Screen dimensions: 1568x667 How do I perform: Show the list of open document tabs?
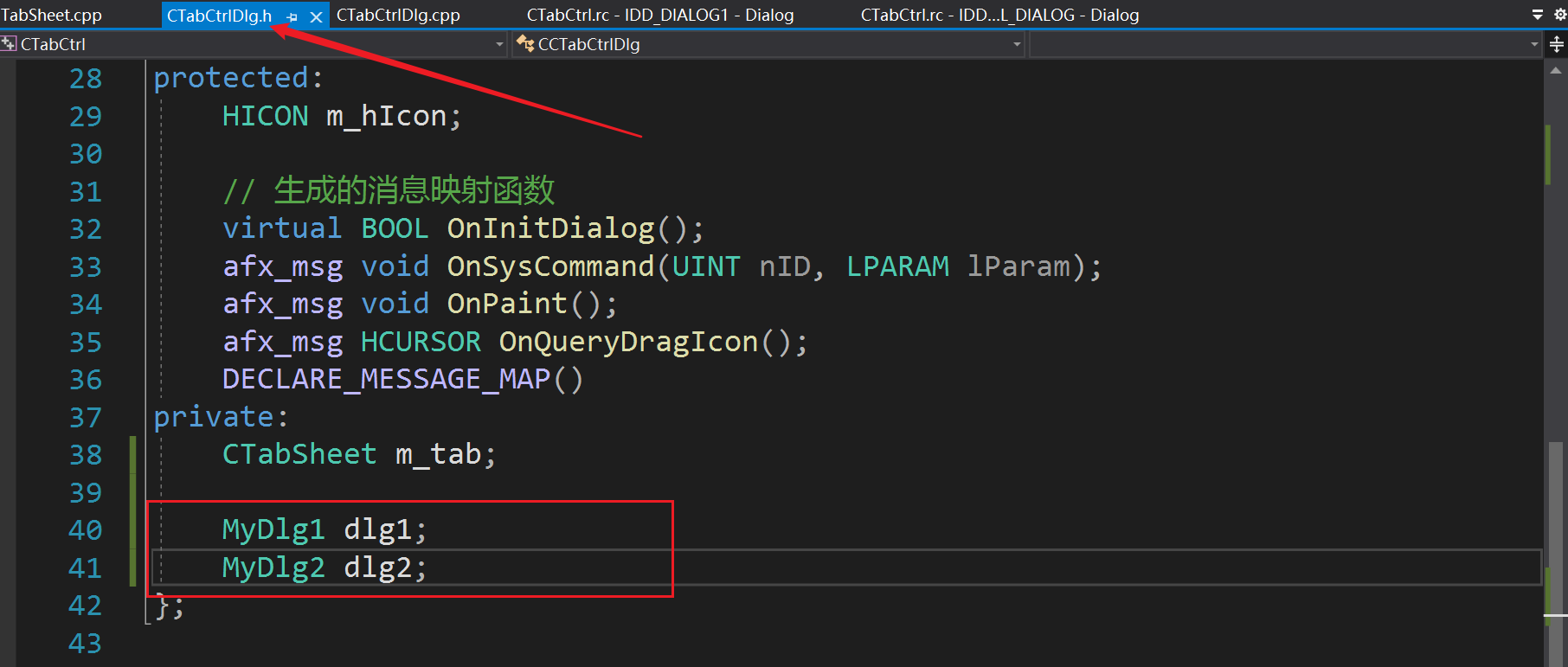click(1537, 15)
